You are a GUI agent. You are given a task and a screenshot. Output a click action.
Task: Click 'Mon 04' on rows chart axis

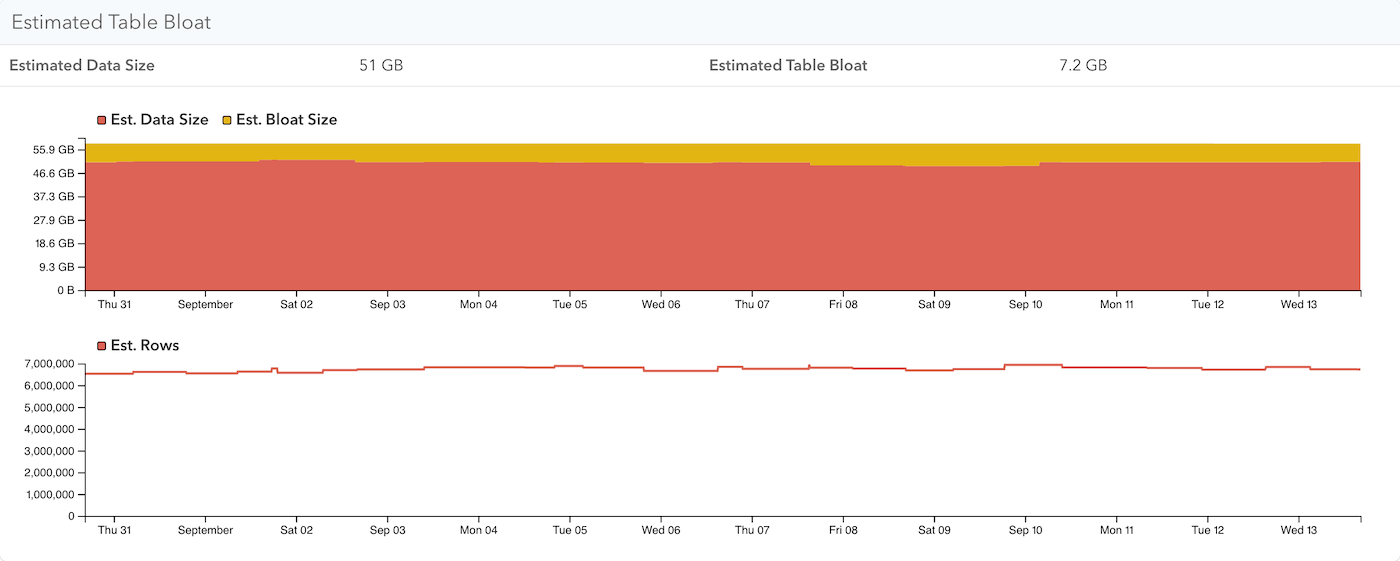coord(478,531)
